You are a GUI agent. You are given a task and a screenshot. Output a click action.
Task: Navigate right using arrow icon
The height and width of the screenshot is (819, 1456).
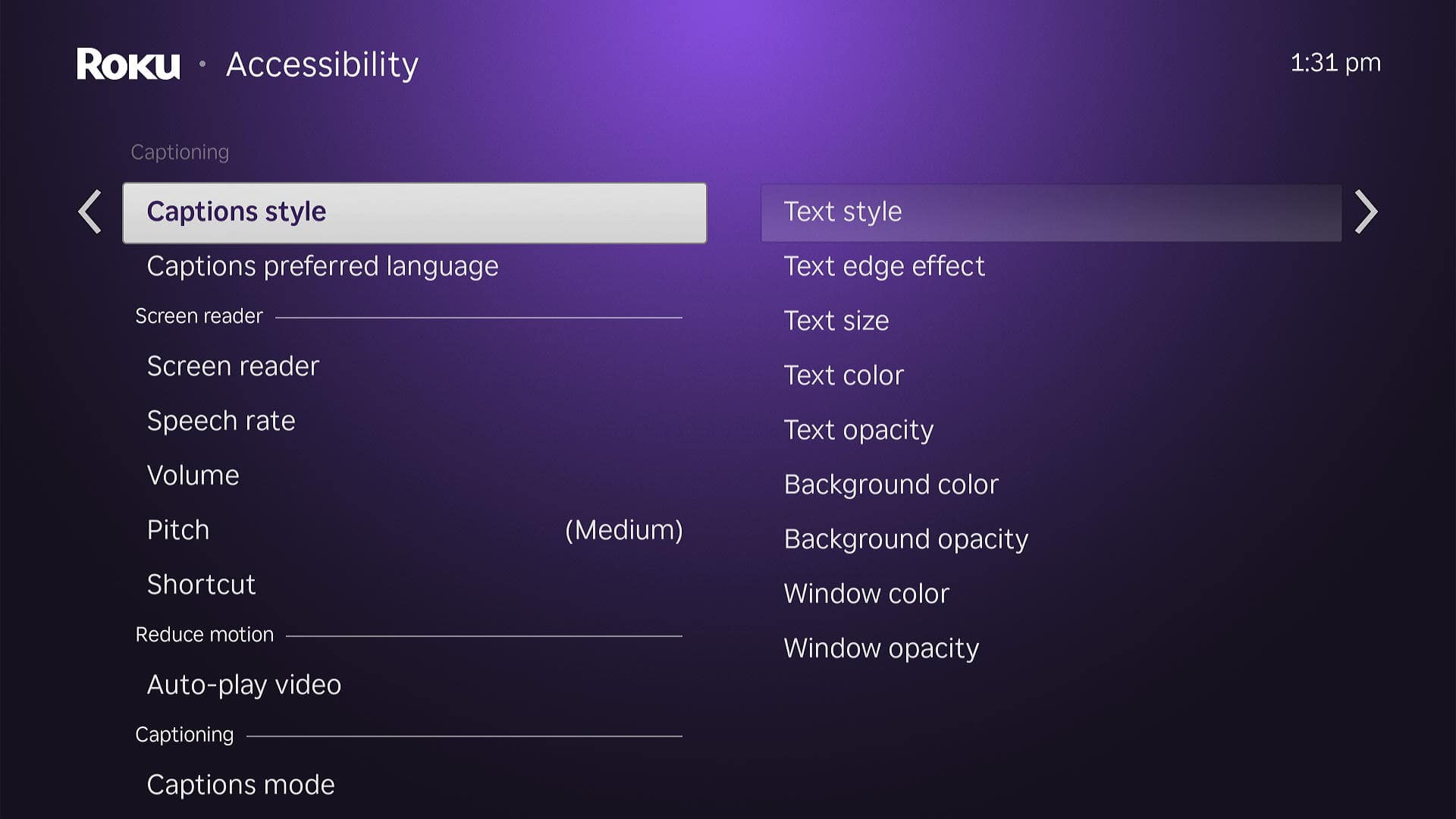tap(1365, 211)
